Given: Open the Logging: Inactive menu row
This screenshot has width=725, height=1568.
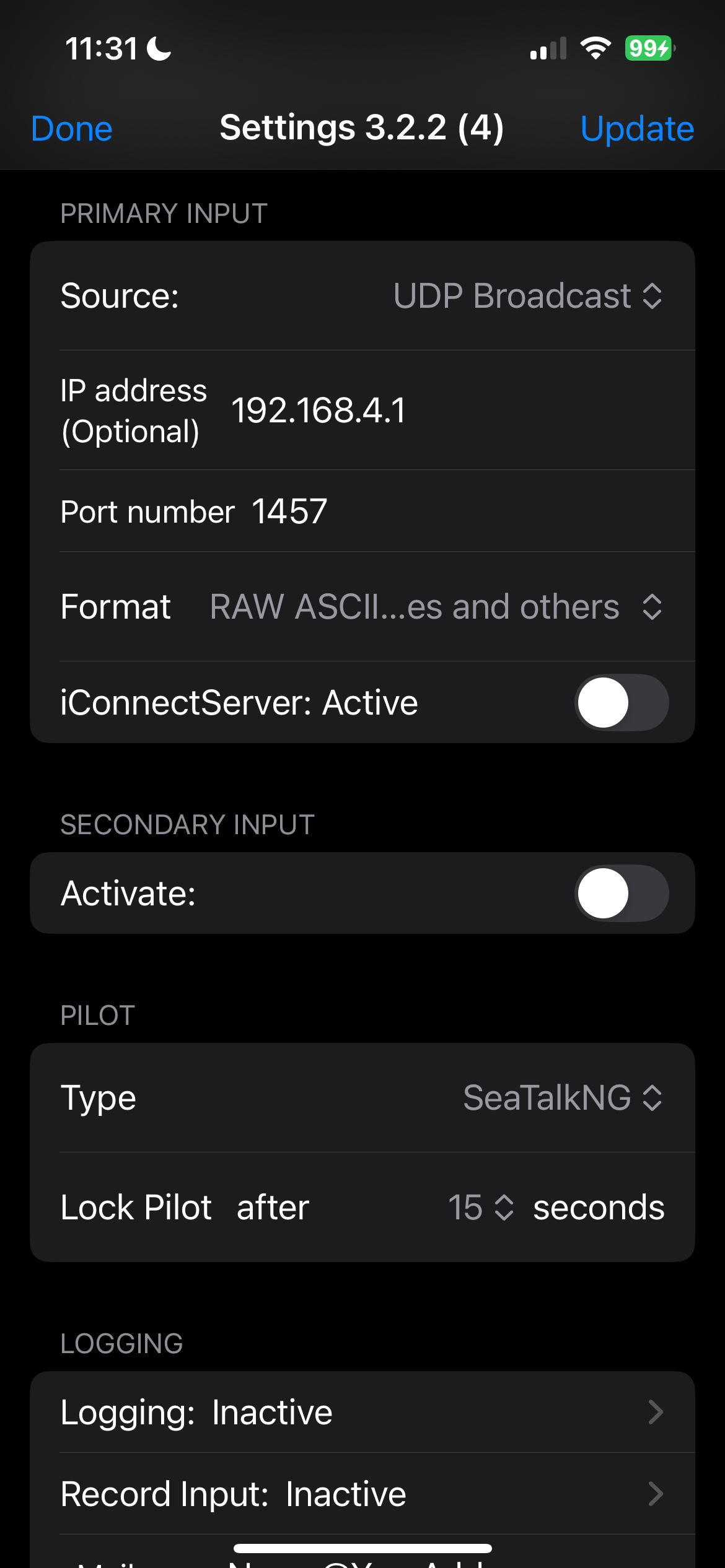Looking at the screenshot, I should tap(362, 1412).
